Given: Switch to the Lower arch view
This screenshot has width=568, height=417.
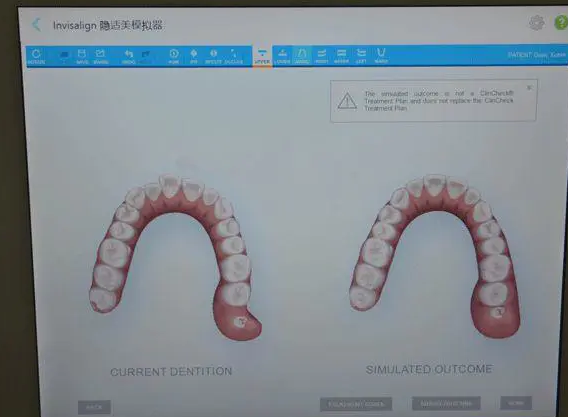Looking at the screenshot, I should 282,56.
